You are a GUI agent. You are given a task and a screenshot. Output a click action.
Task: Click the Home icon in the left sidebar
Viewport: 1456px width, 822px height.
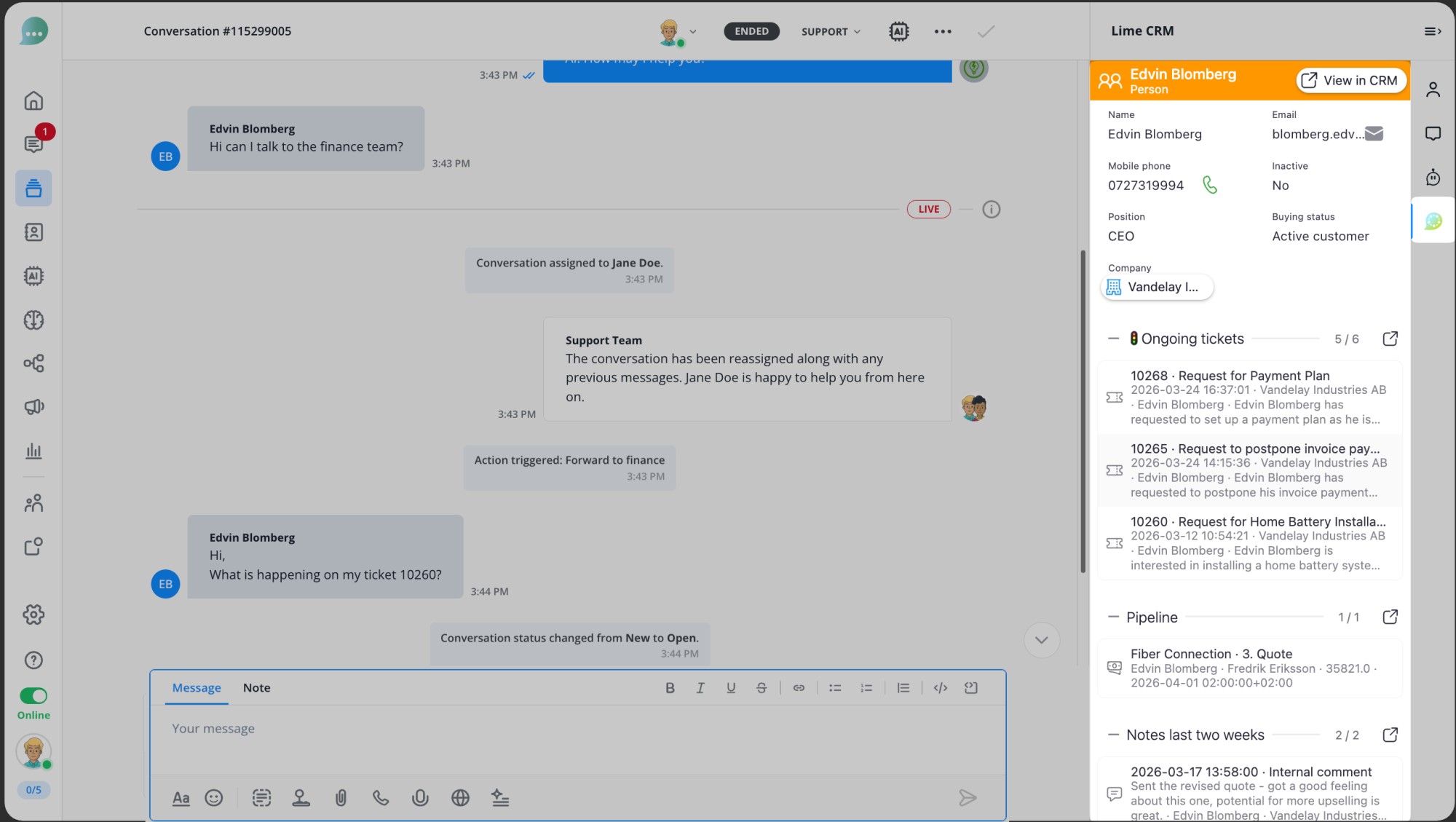click(x=33, y=100)
